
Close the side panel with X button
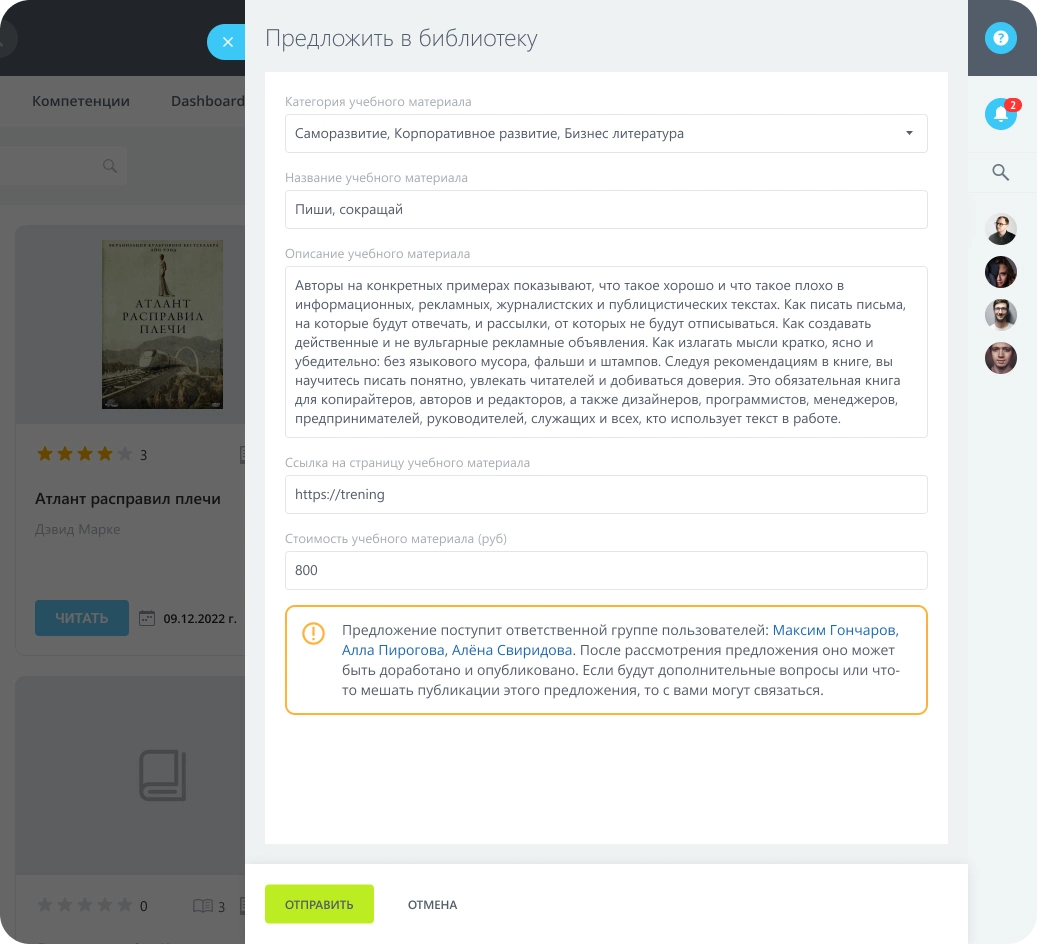(x=228, y=42)
